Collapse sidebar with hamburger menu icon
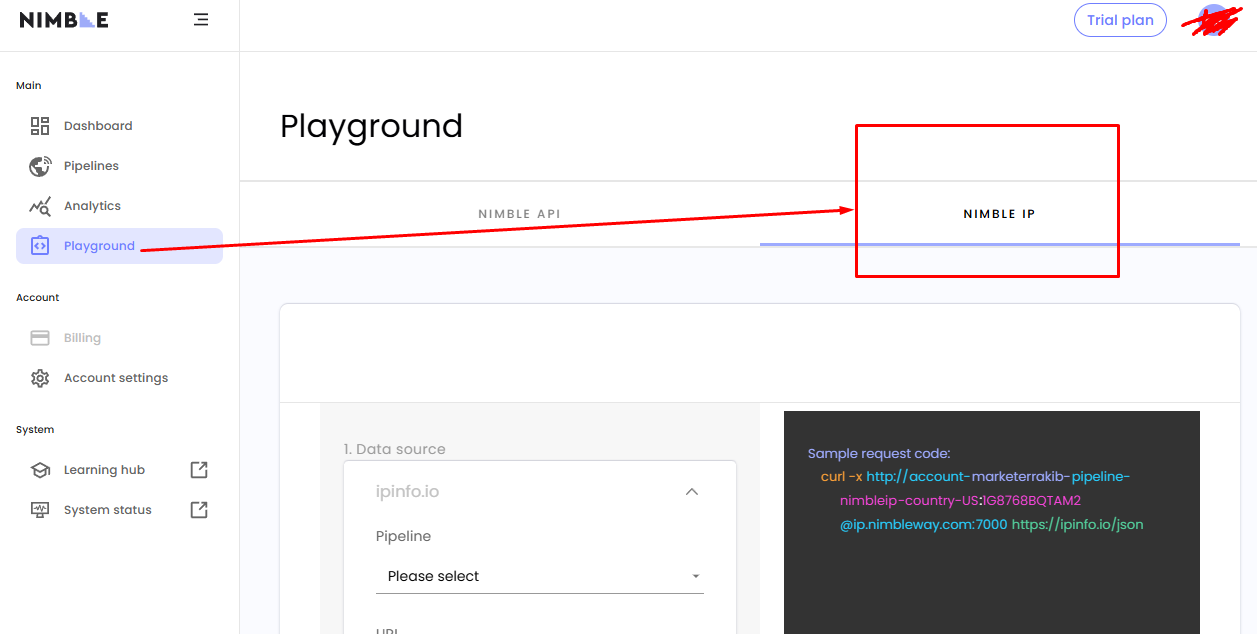Viewport: 1257px width, 634px height. point(201,19)
